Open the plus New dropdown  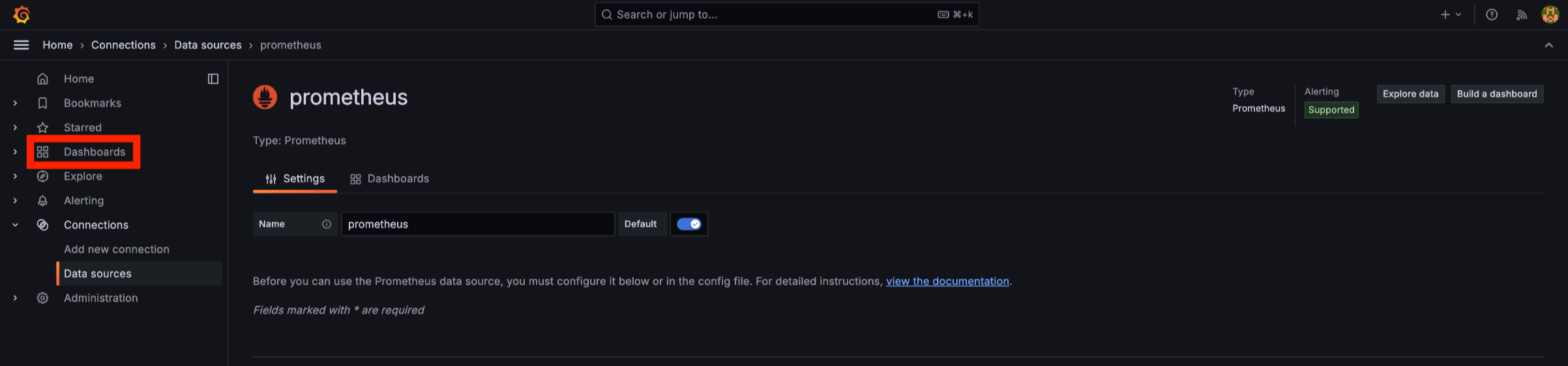pos(1451,14)
